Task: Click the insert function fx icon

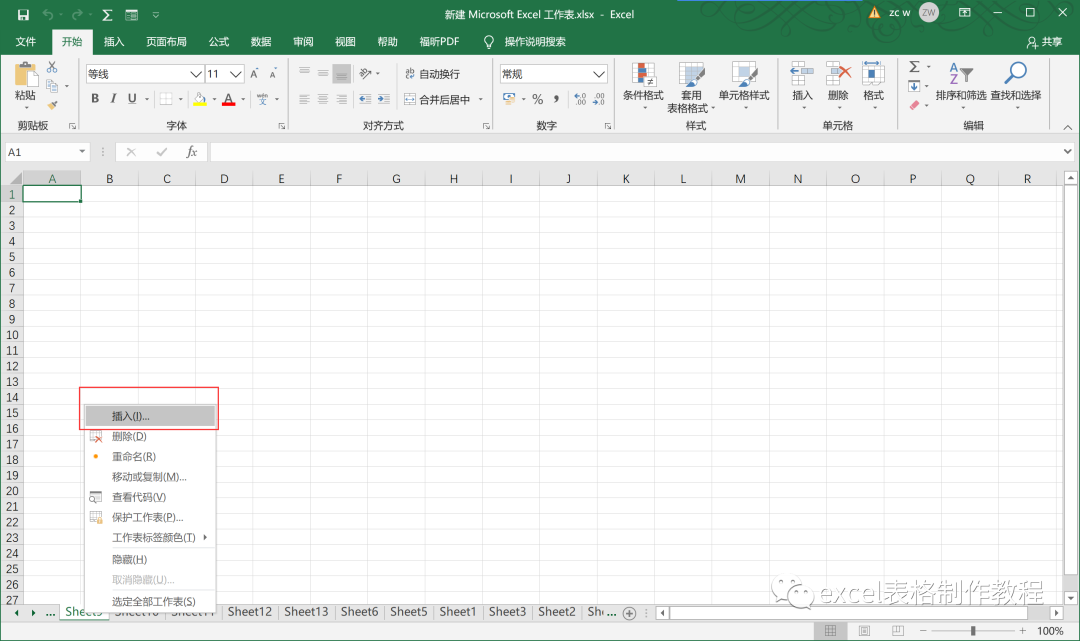Action: (191, 151)
